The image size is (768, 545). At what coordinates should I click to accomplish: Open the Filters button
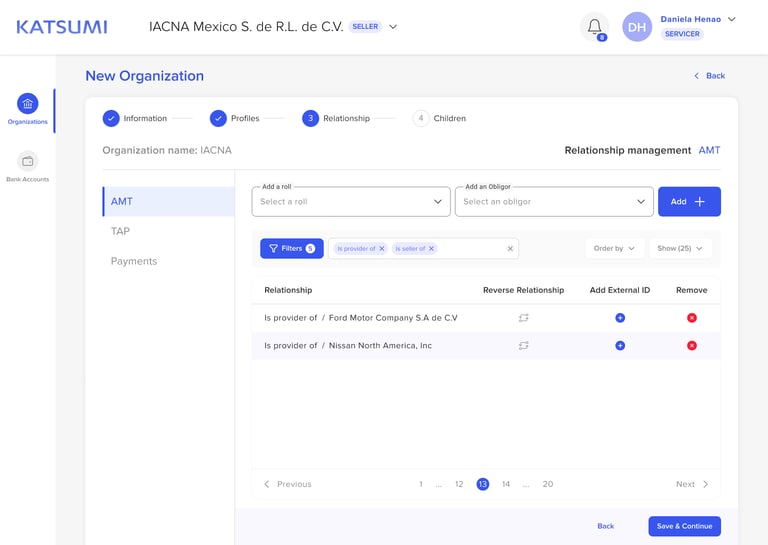click(291, 248)
